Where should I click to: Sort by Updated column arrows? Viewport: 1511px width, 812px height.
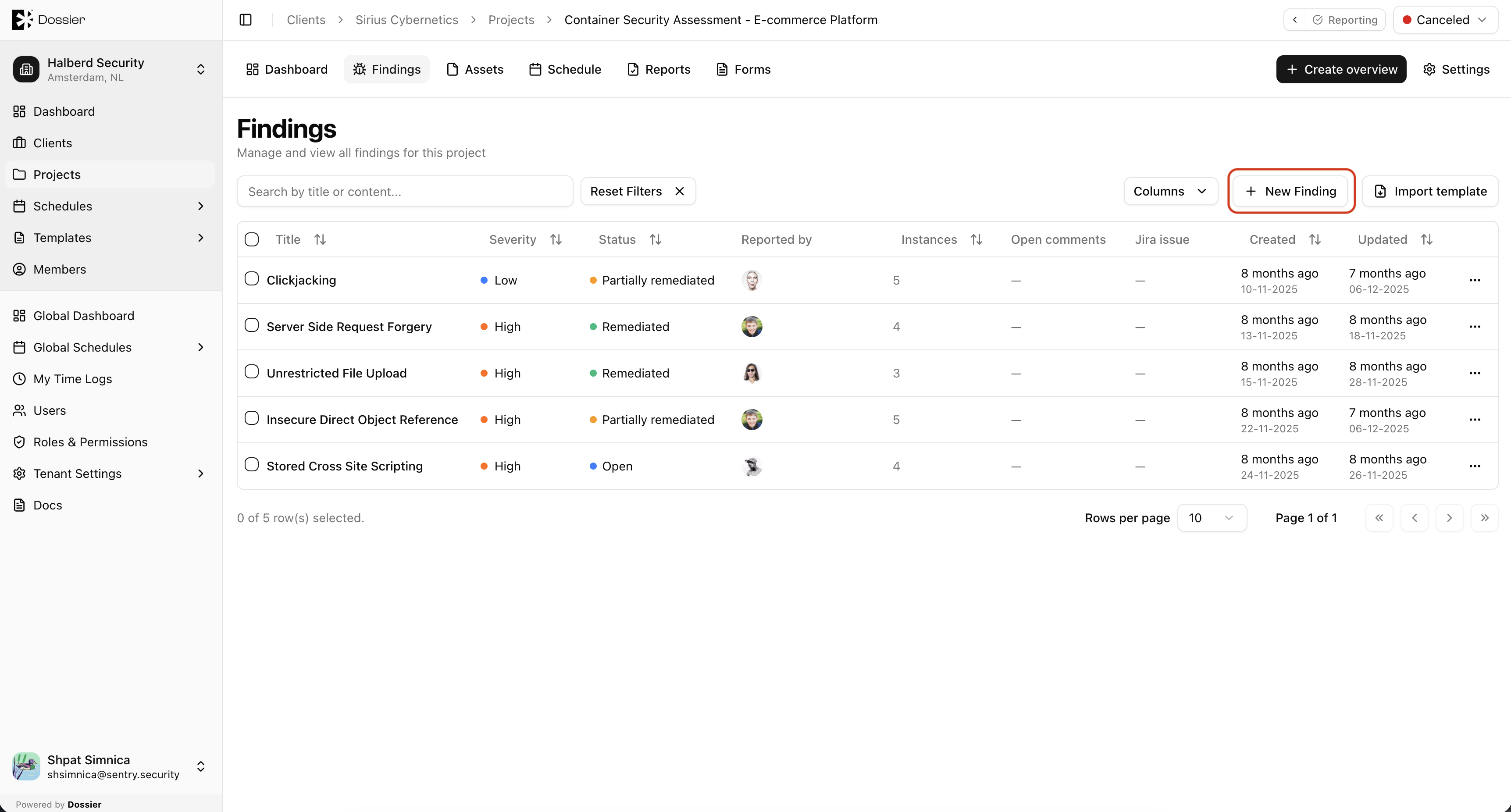coord(1427,239)
